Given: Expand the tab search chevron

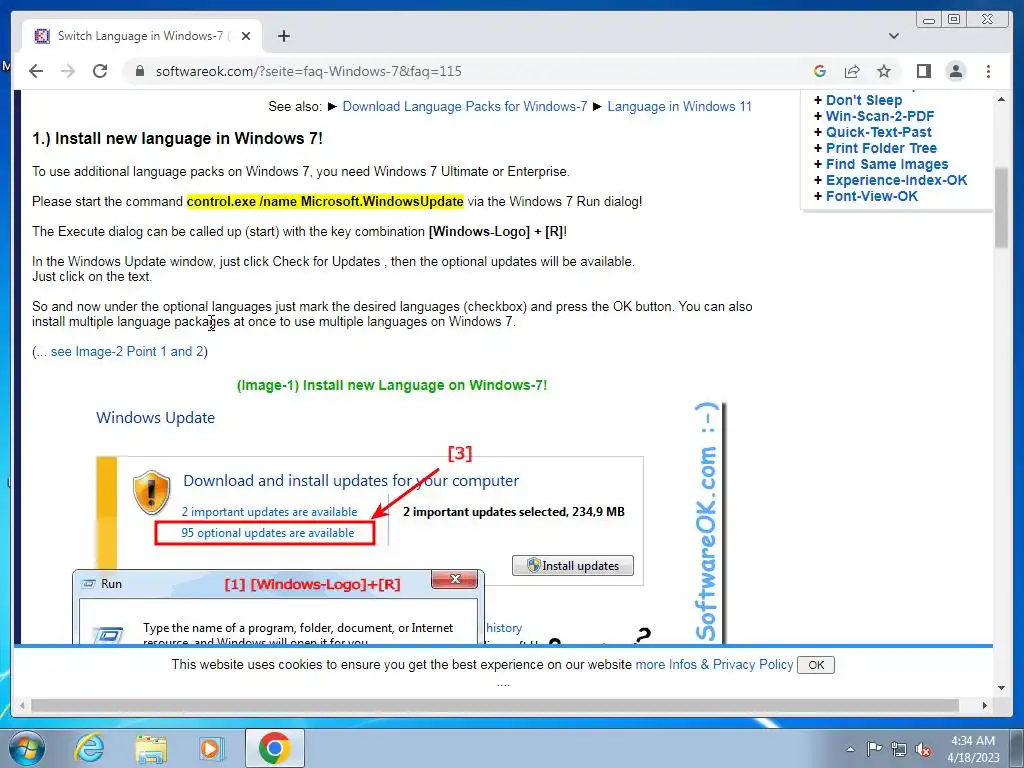Looking at the screenshot, I should [x=894, y=36].
